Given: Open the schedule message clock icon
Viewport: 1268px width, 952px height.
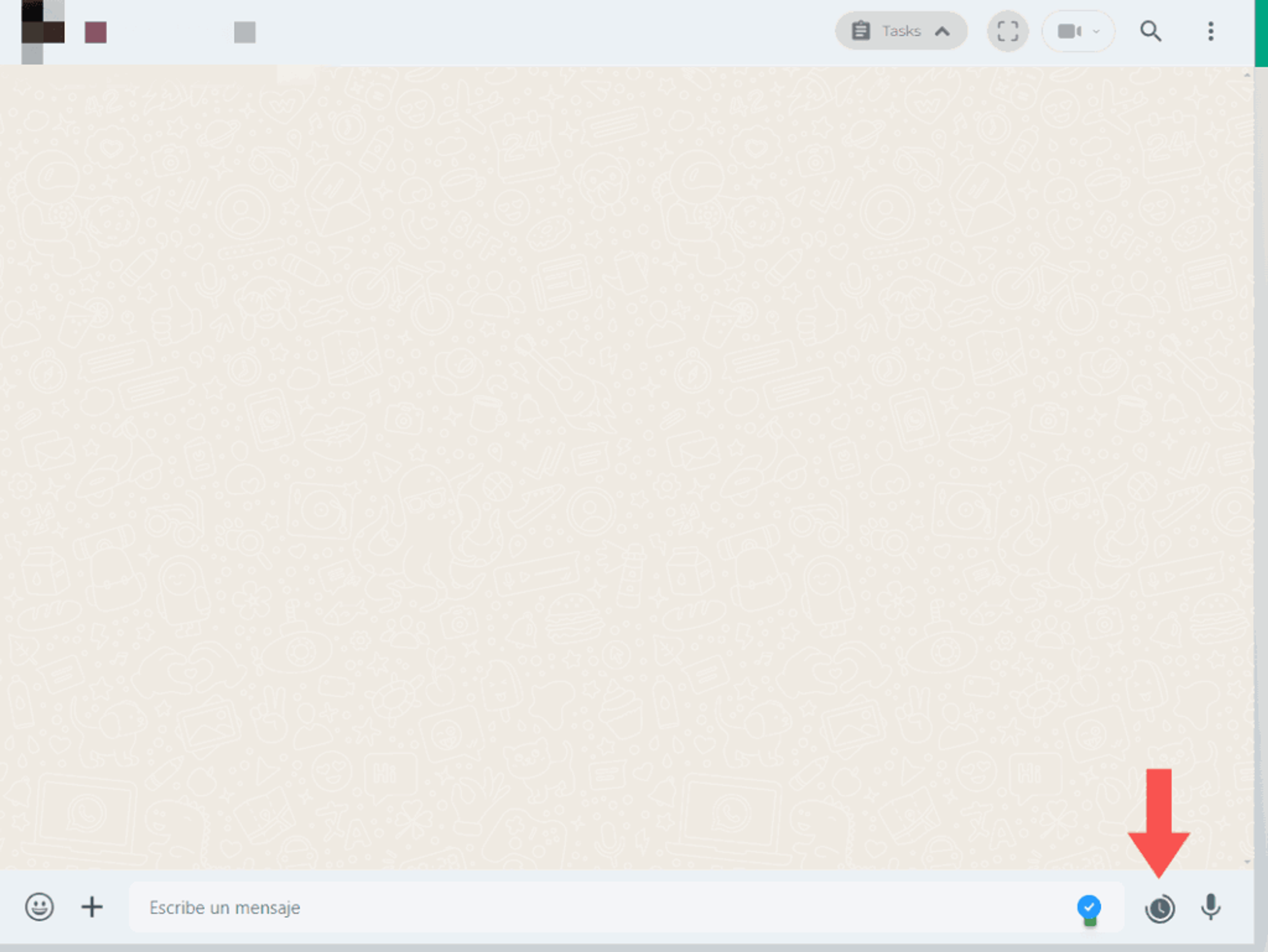Looking at the screenshot, I should coord(1160,908).
